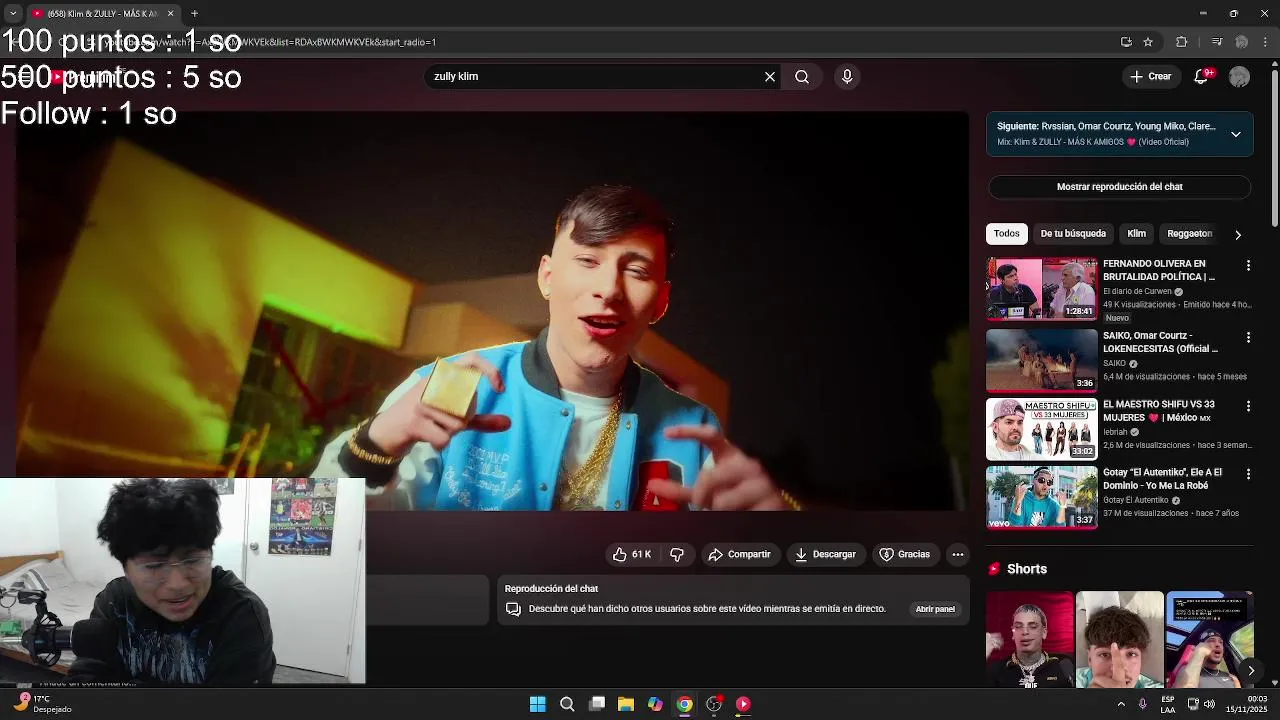1280x720 pixels.
Task: Open El diario de Carwen channel name
Action: (x=1137, y=291)
